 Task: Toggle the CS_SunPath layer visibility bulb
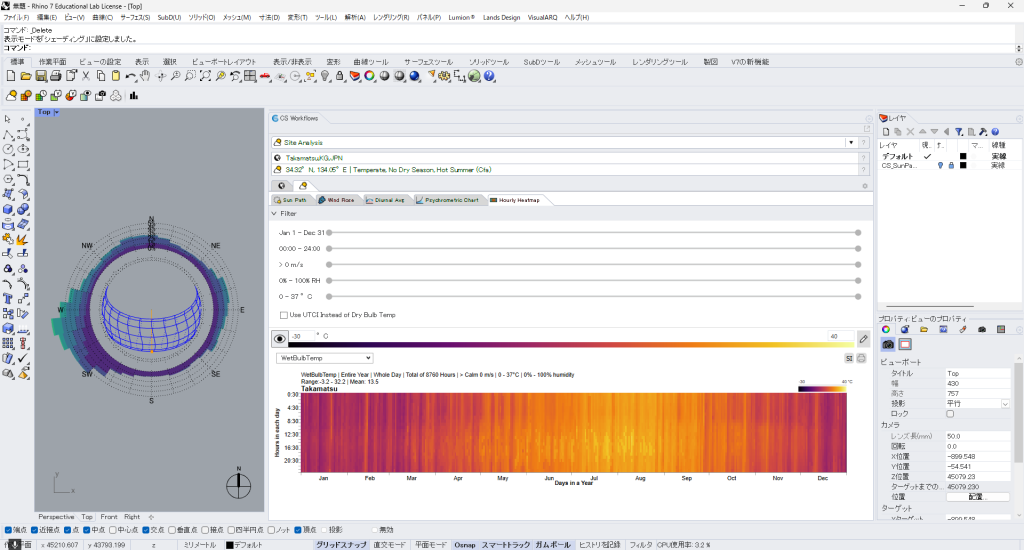940,165
